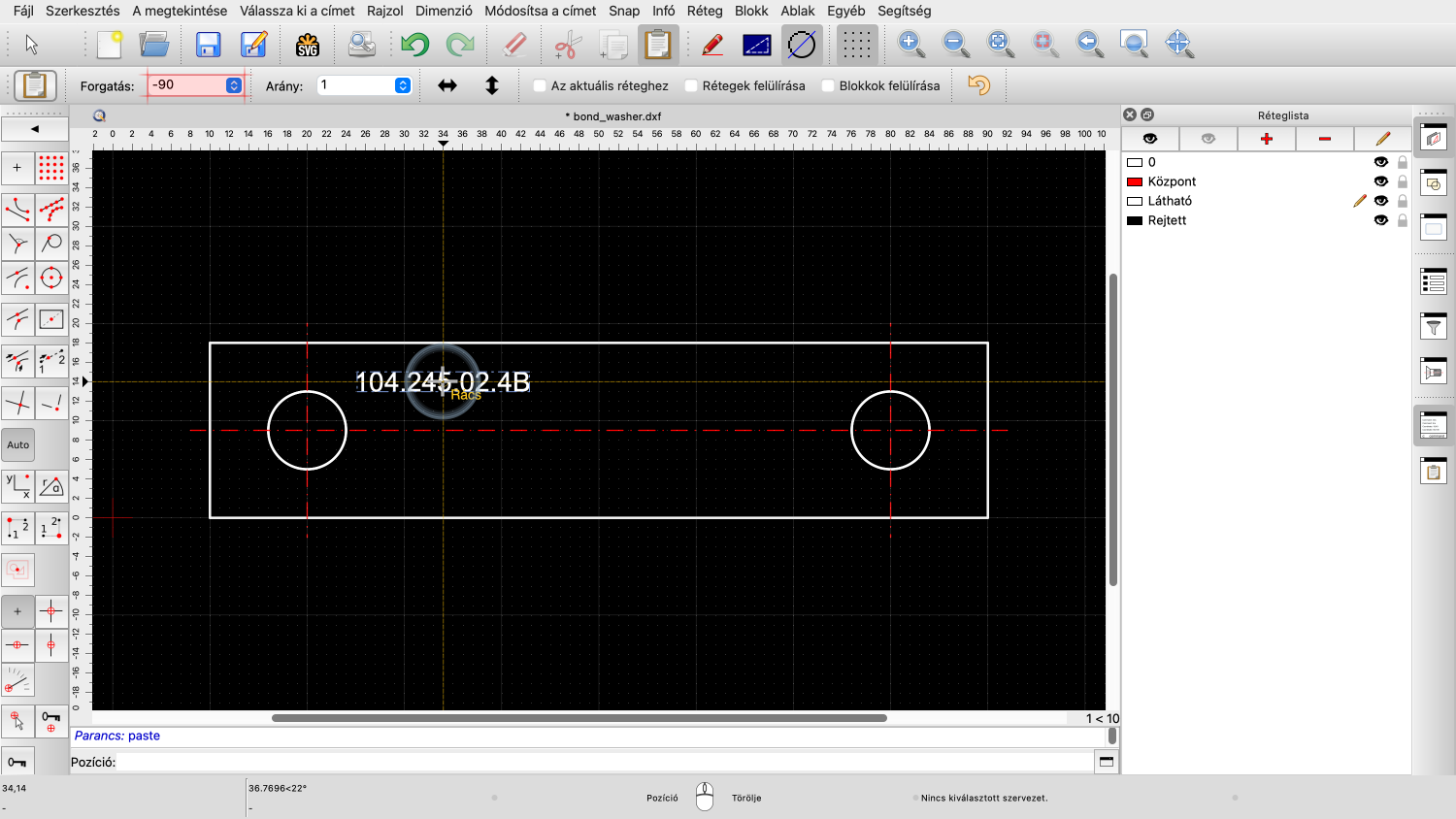Click the undo green arrow

(x=414, y=45)
